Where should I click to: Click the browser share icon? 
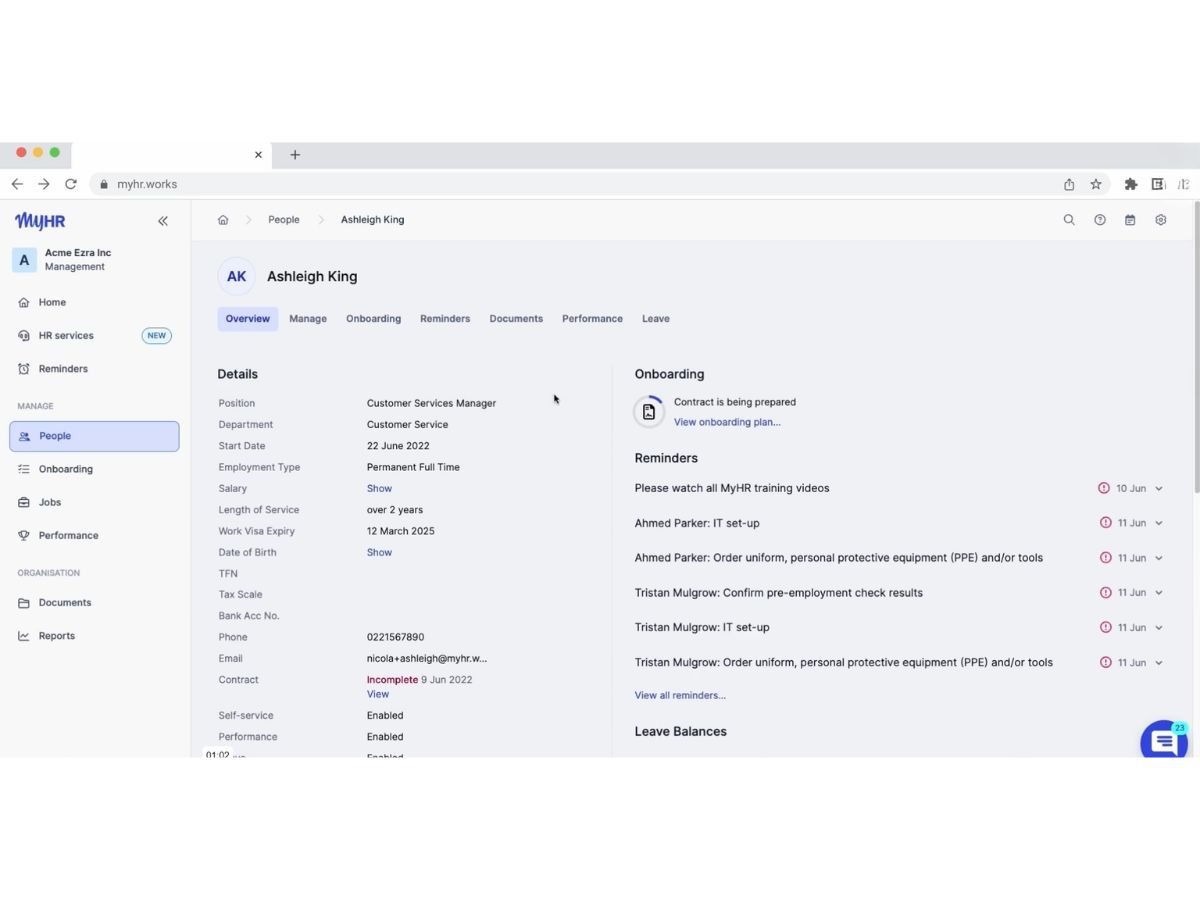click(1069, 184)
